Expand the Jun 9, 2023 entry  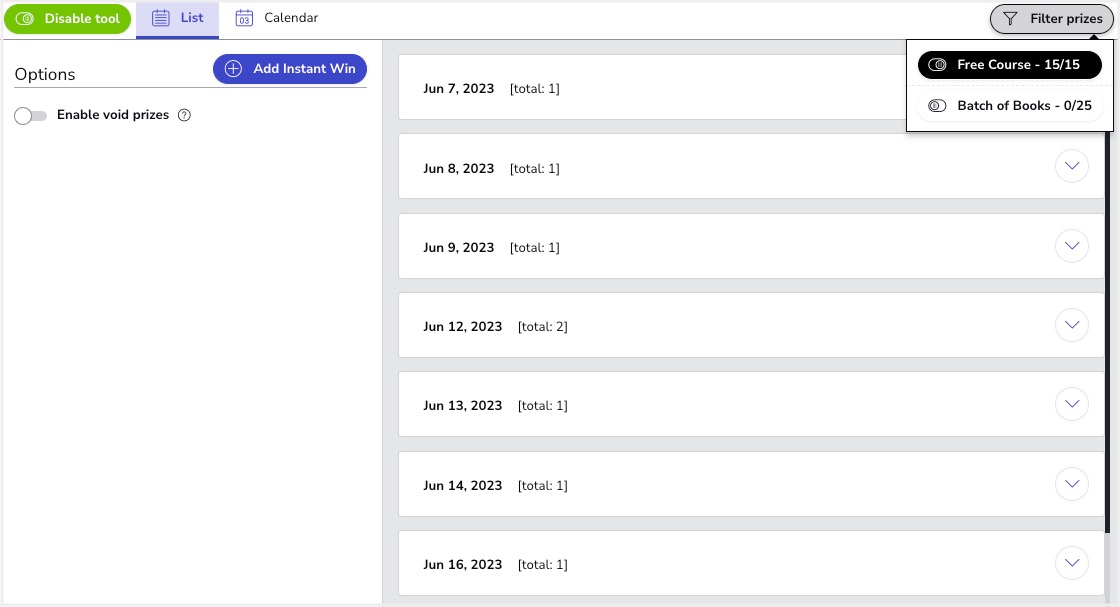coord(1072,245)
